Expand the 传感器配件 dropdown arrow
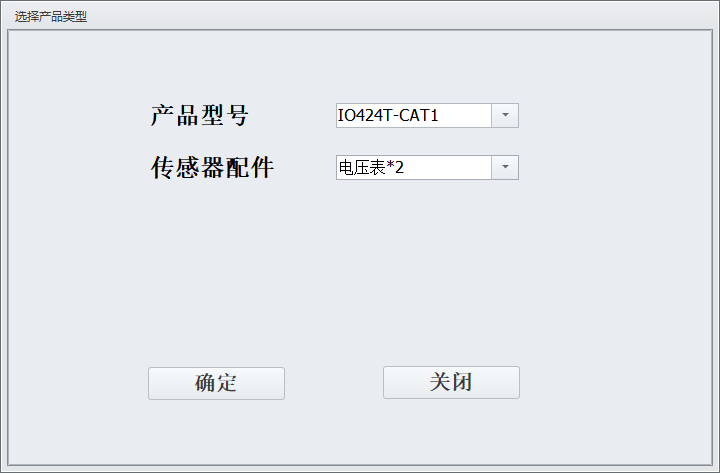Screen dimensions: 720x473 pos(505,167)
